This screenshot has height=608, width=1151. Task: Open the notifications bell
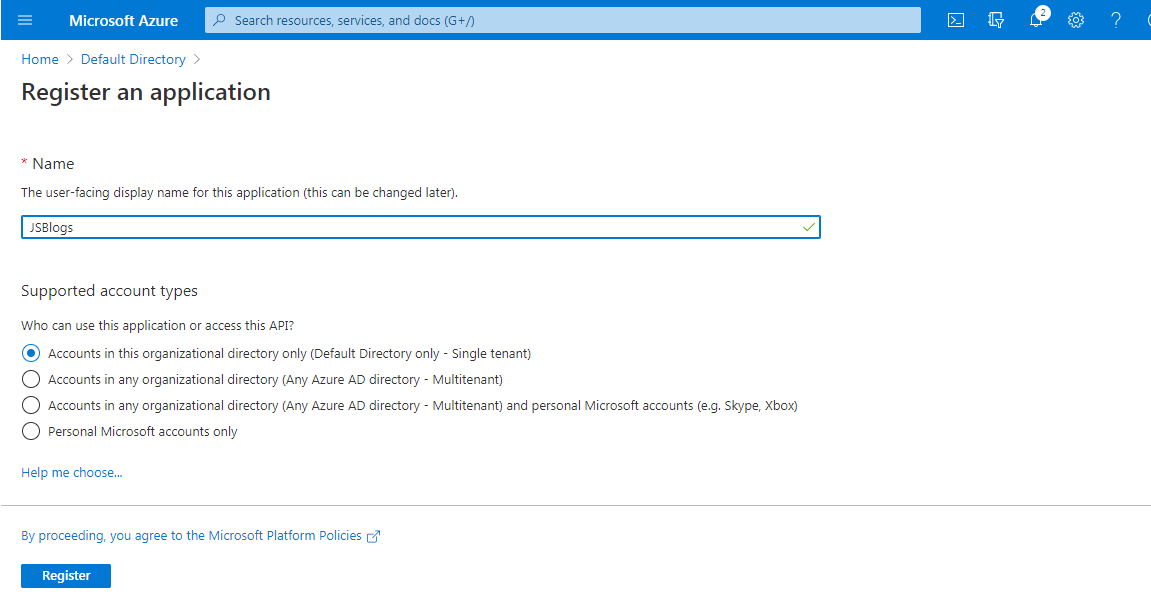pos(1037,20)
